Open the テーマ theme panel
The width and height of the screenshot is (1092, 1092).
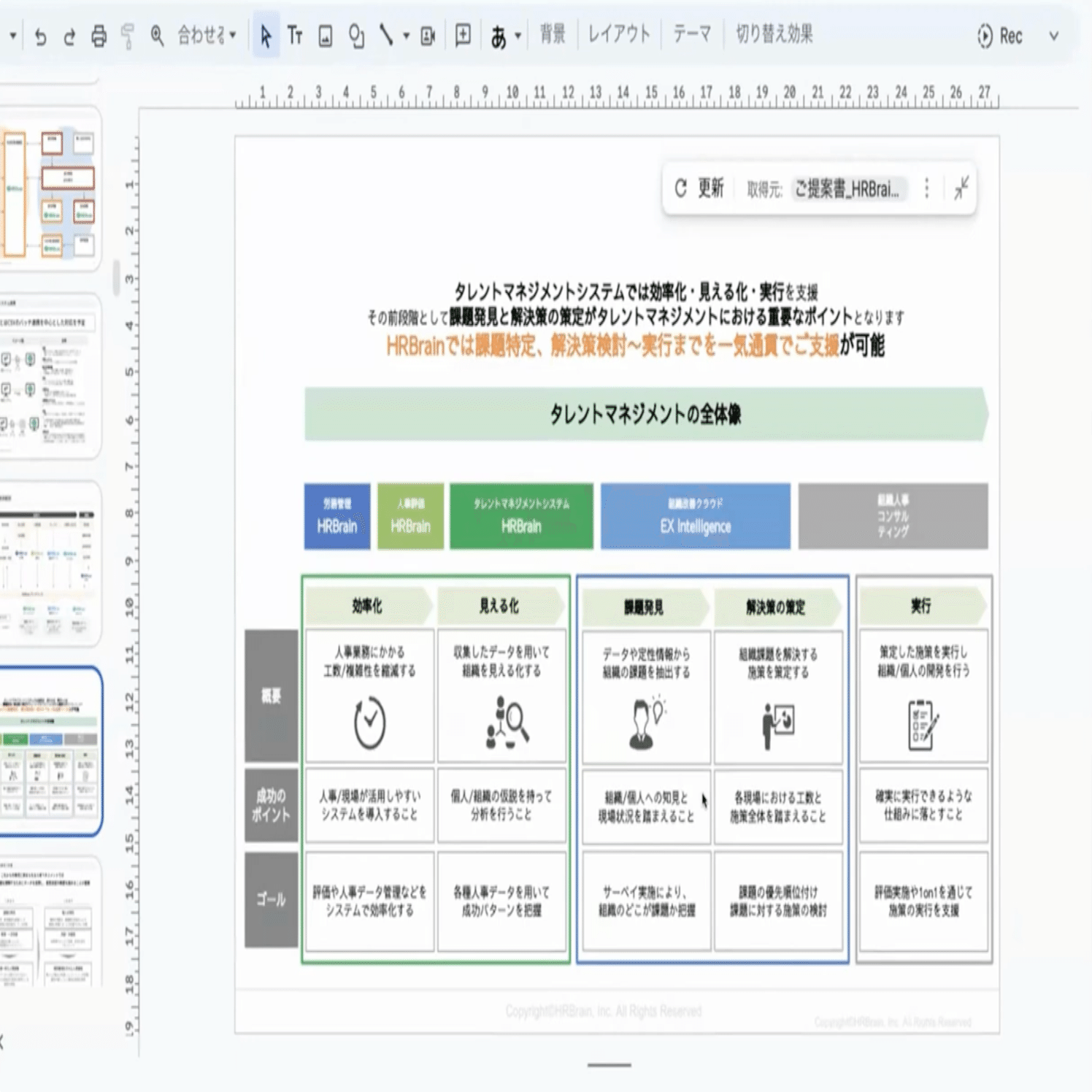(x=692, y=34)
